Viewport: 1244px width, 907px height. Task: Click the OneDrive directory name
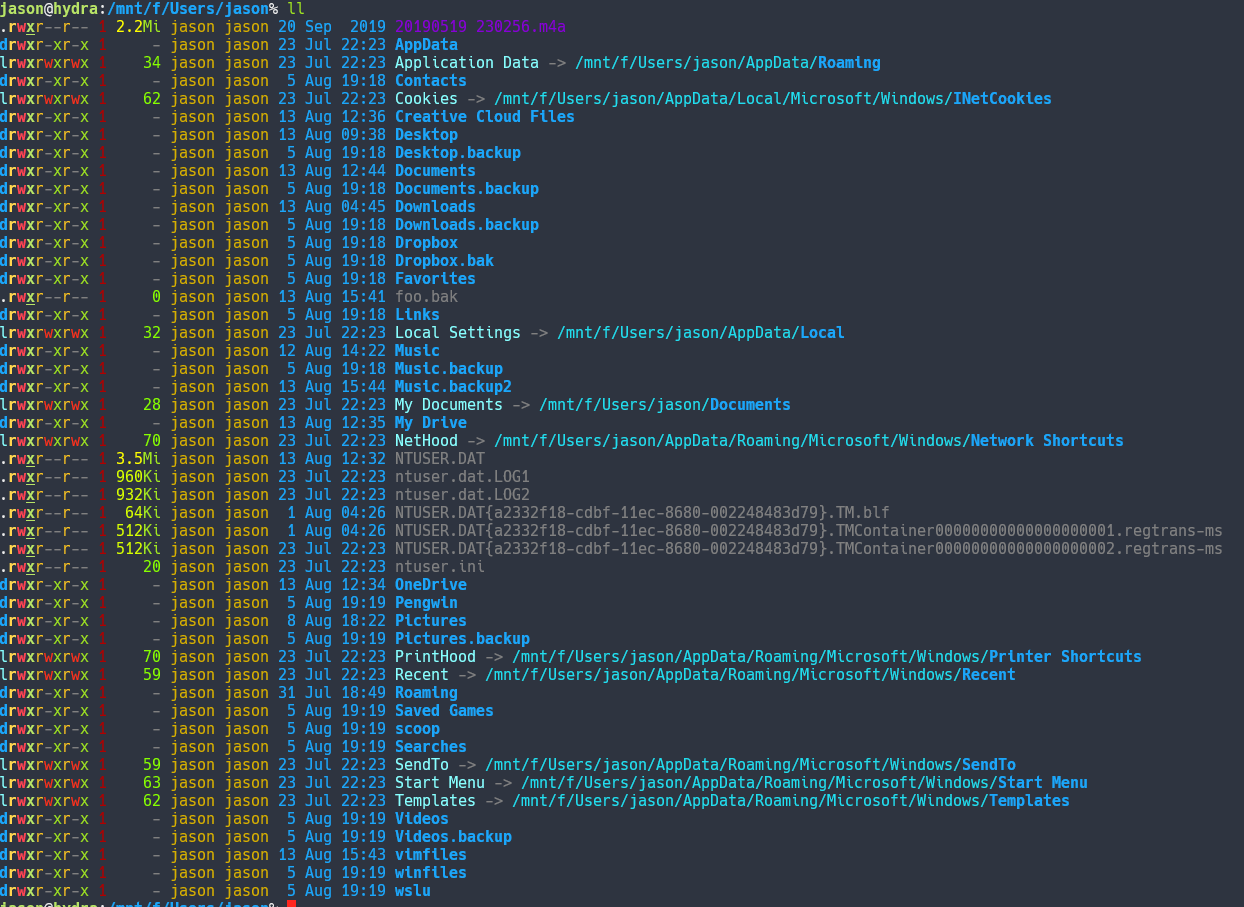(430, 584)
